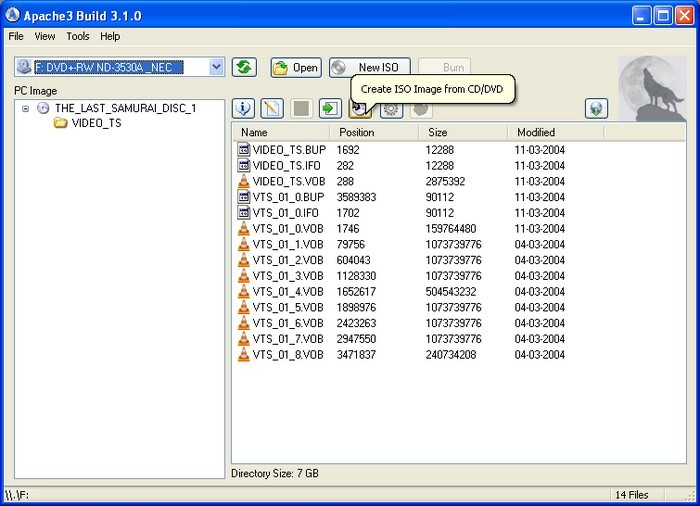This screenshot has width=700, height=506.
Task: Open the Help menu
Action: point(110,36)
